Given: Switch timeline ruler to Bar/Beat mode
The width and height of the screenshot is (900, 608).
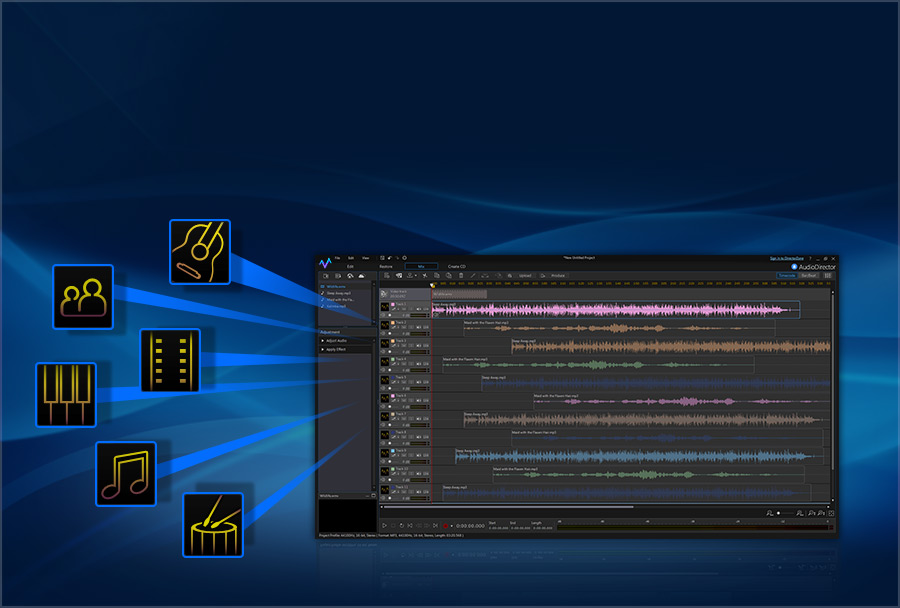Looking at the screenshot, I should point(808,276).
